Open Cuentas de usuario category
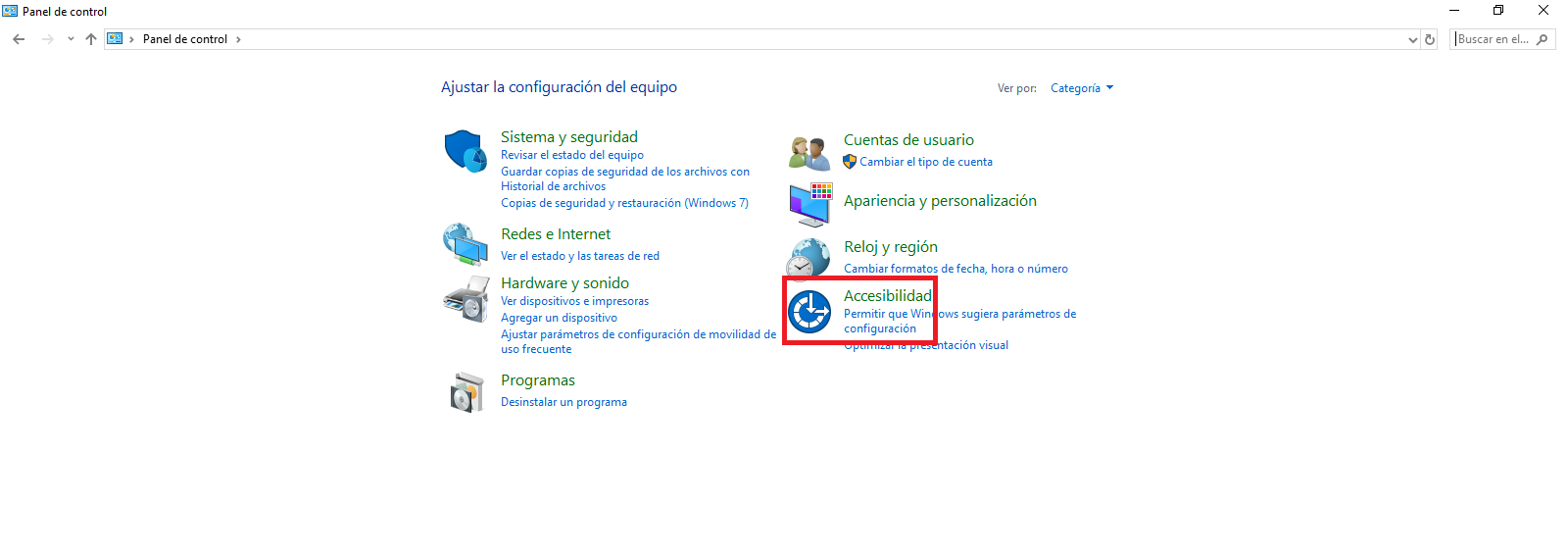The height and width of the screenshot is (555, 1568). click(909, 140)
